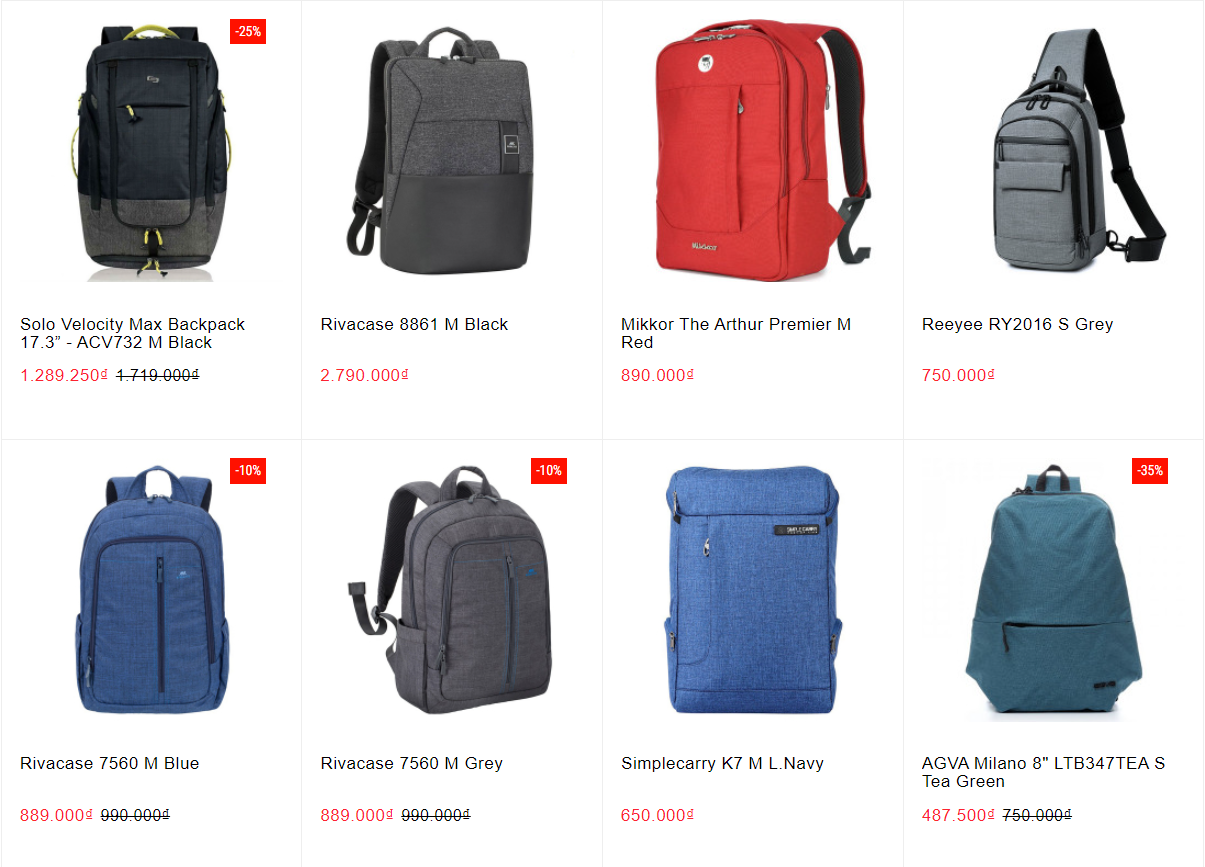Select the Simplecarry K7 M L.Navy title
Viewport: 1205px width, 867px height.
click(722, 763)
